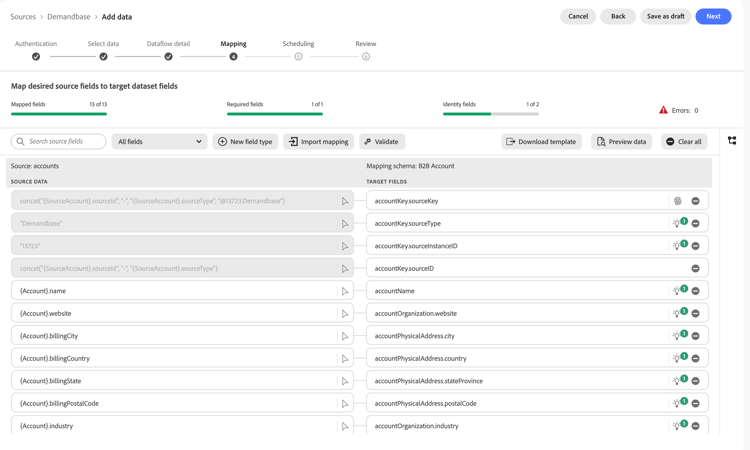The height and width of the screenshot is (450, 750).
Task: Click source picker arrow for {Account}.name
Action: (x=345, y=291)
